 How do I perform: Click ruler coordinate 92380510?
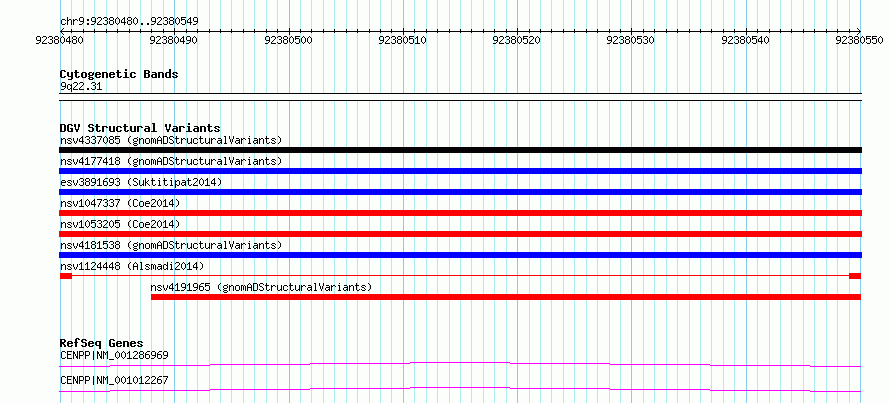click(402, 41)
